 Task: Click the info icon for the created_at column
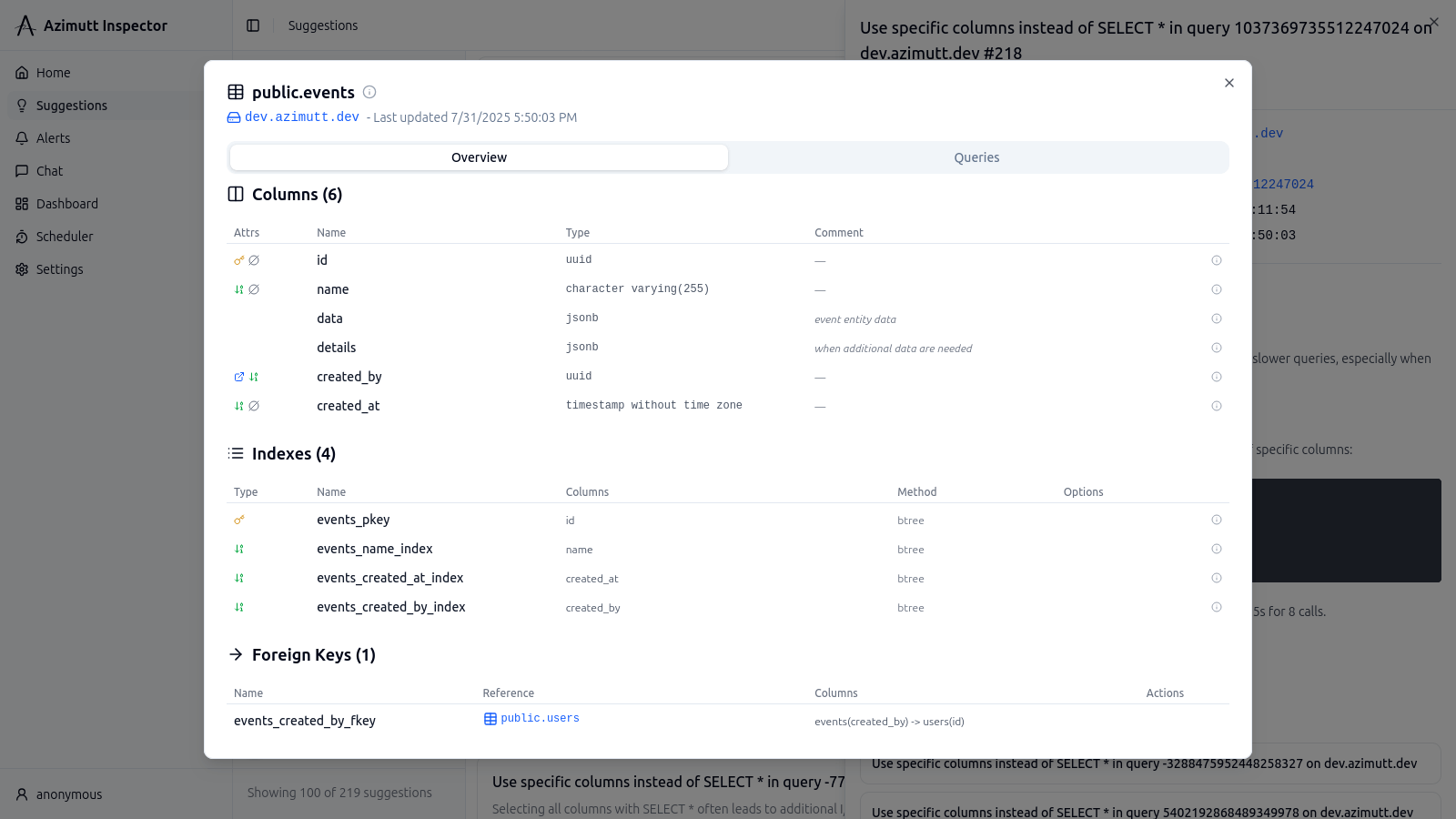1217,406
